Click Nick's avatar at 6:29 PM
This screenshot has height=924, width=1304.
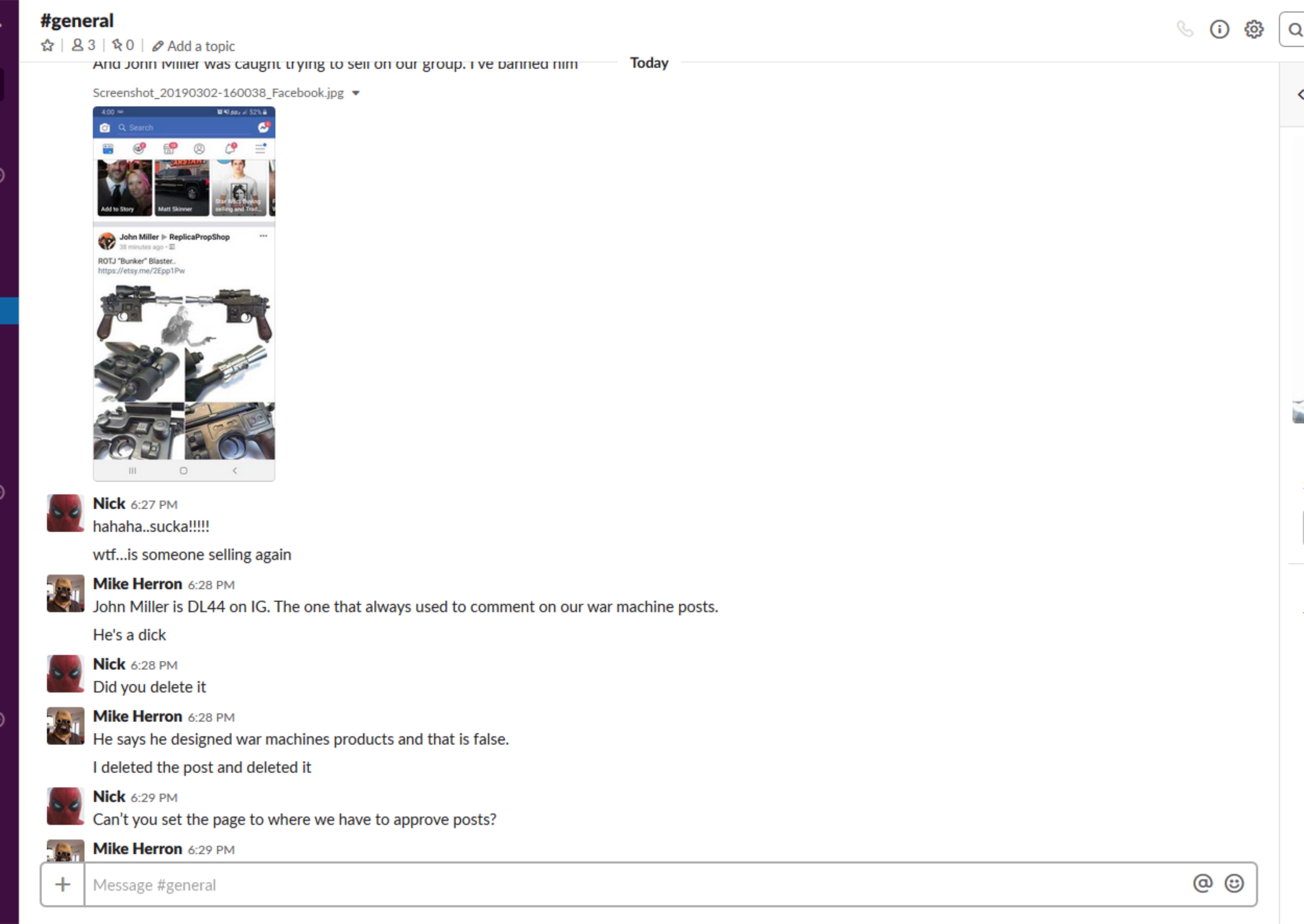(65, 806)
